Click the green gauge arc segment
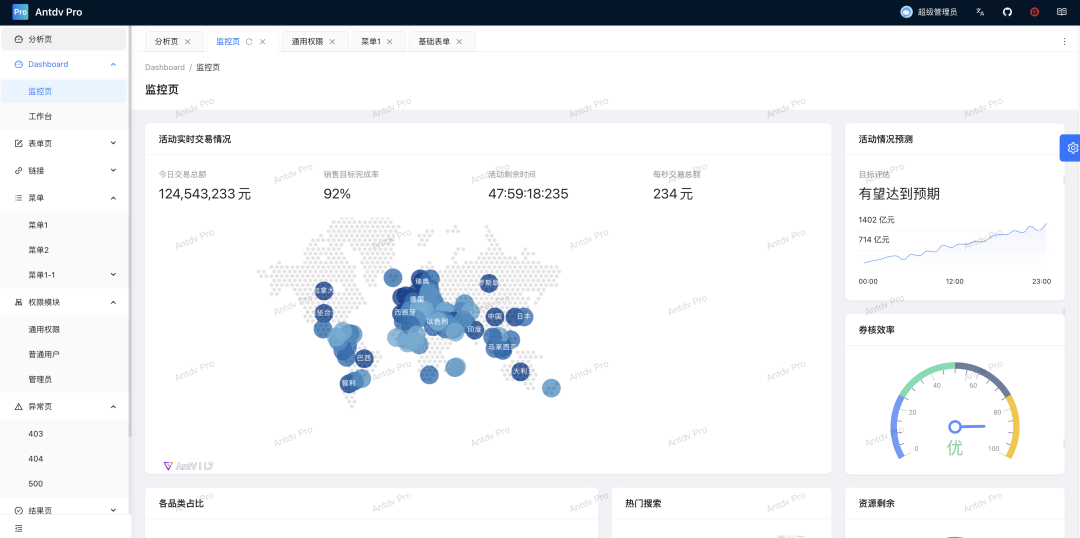This screenshot has height=538, width=1080. pos(926,377)
